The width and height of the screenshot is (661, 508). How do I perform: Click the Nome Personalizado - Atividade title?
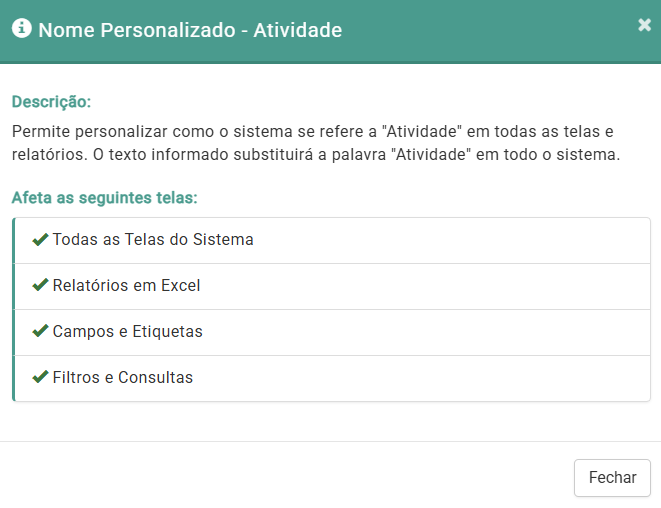pos(190,30)
